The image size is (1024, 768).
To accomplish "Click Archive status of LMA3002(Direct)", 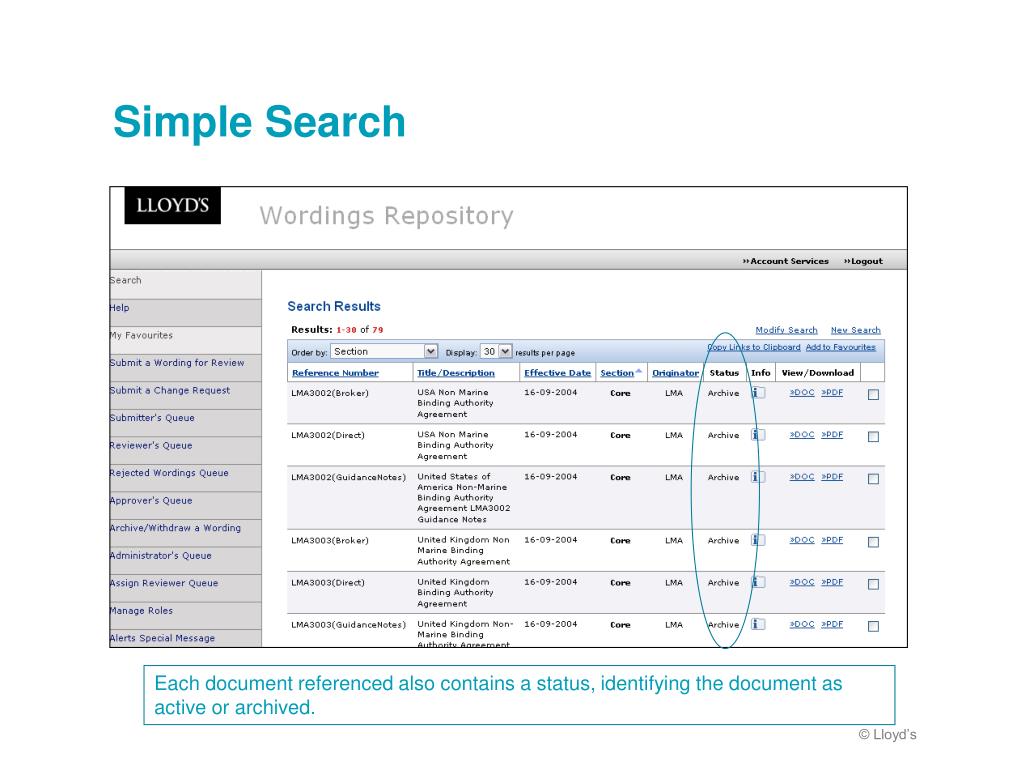I will coord(723,435).
